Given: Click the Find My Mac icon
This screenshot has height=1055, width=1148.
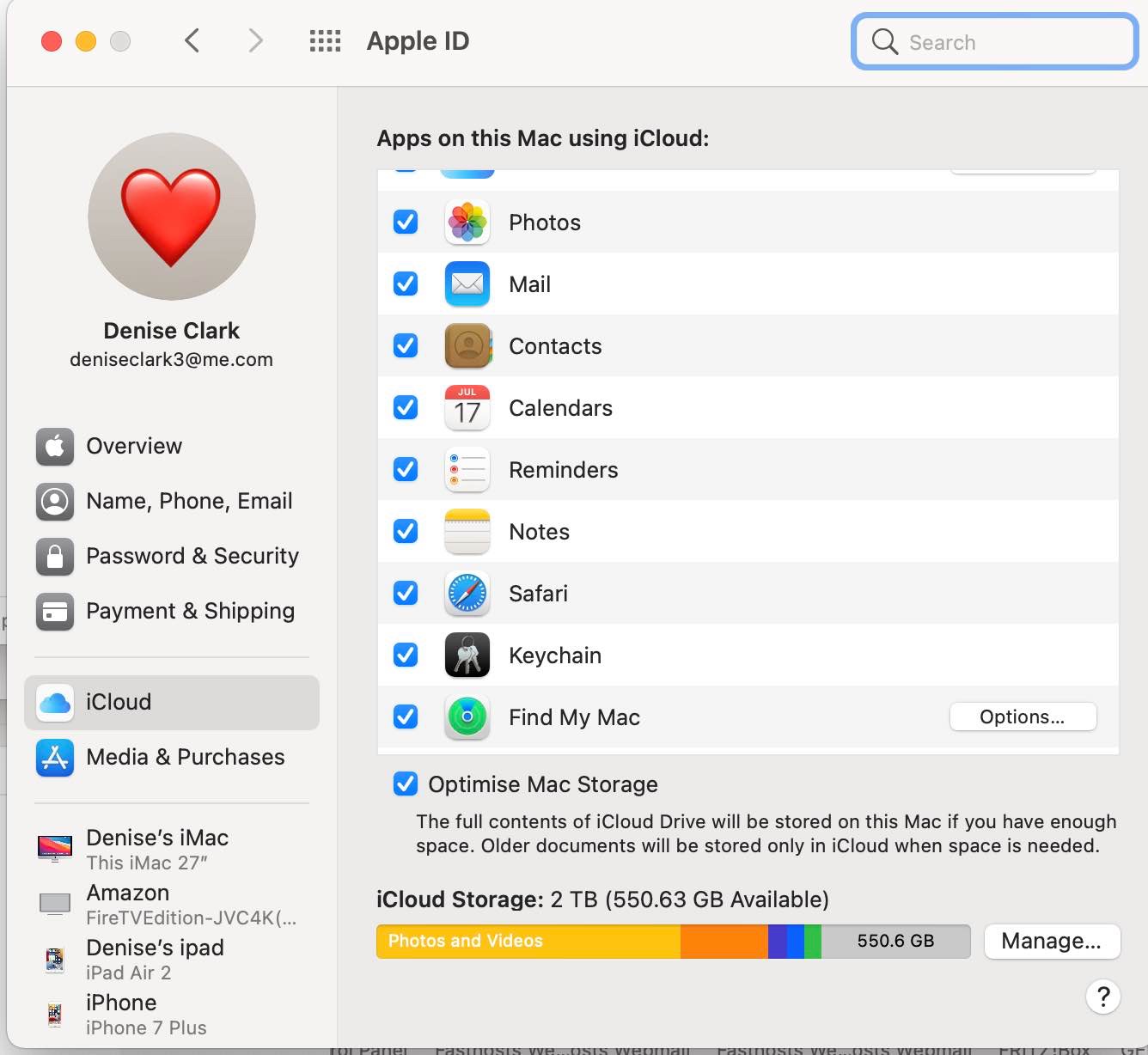Looking at the screenshot, I should [467, 717].
